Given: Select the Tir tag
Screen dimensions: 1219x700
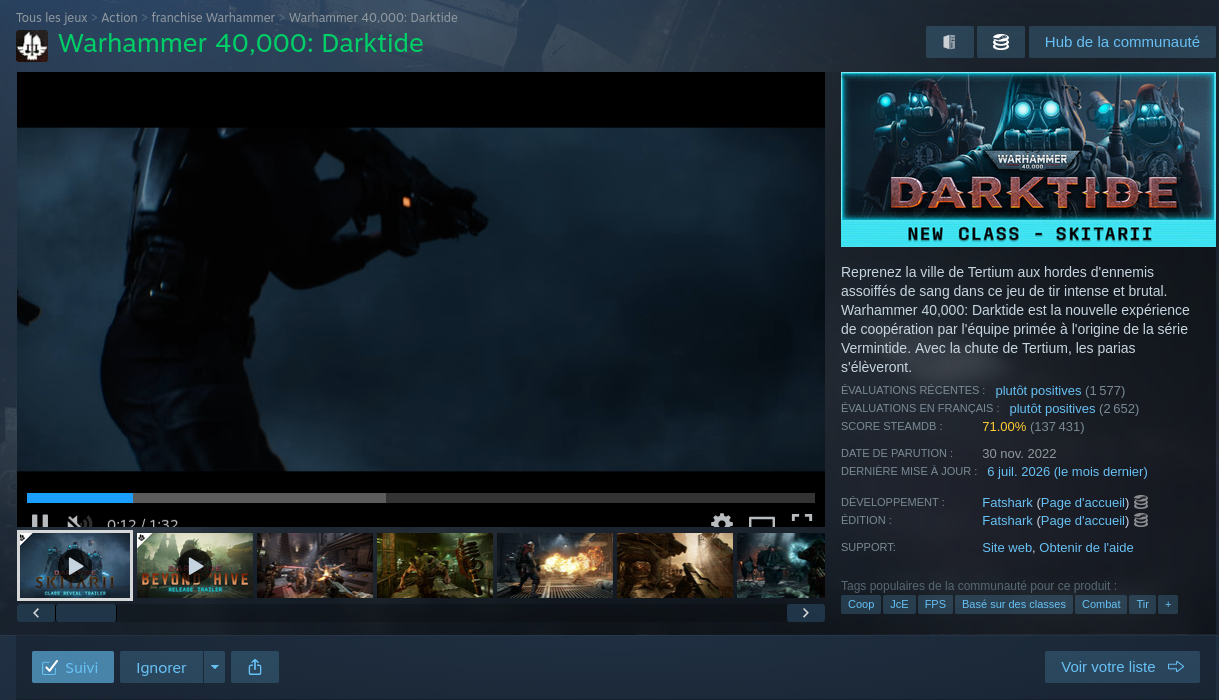Looking at the screenshot, I should (1142, 604).
